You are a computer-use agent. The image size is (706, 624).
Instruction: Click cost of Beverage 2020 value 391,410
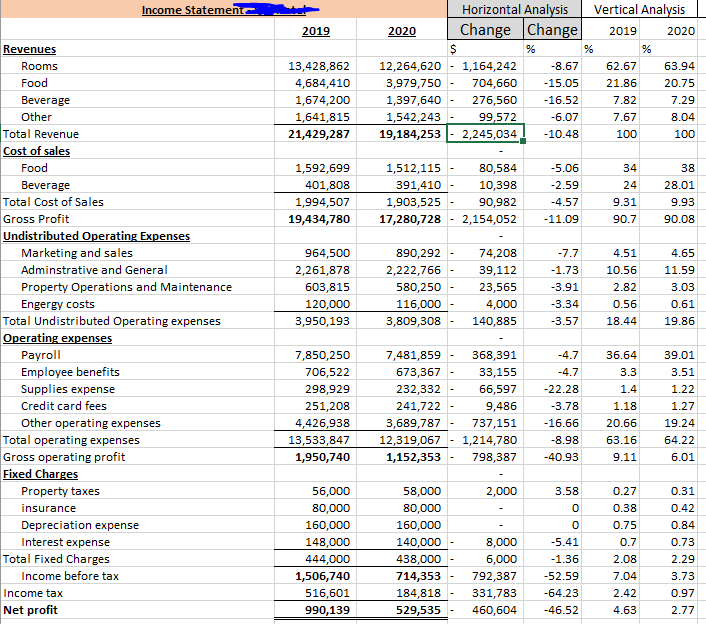tap(419, 185)
